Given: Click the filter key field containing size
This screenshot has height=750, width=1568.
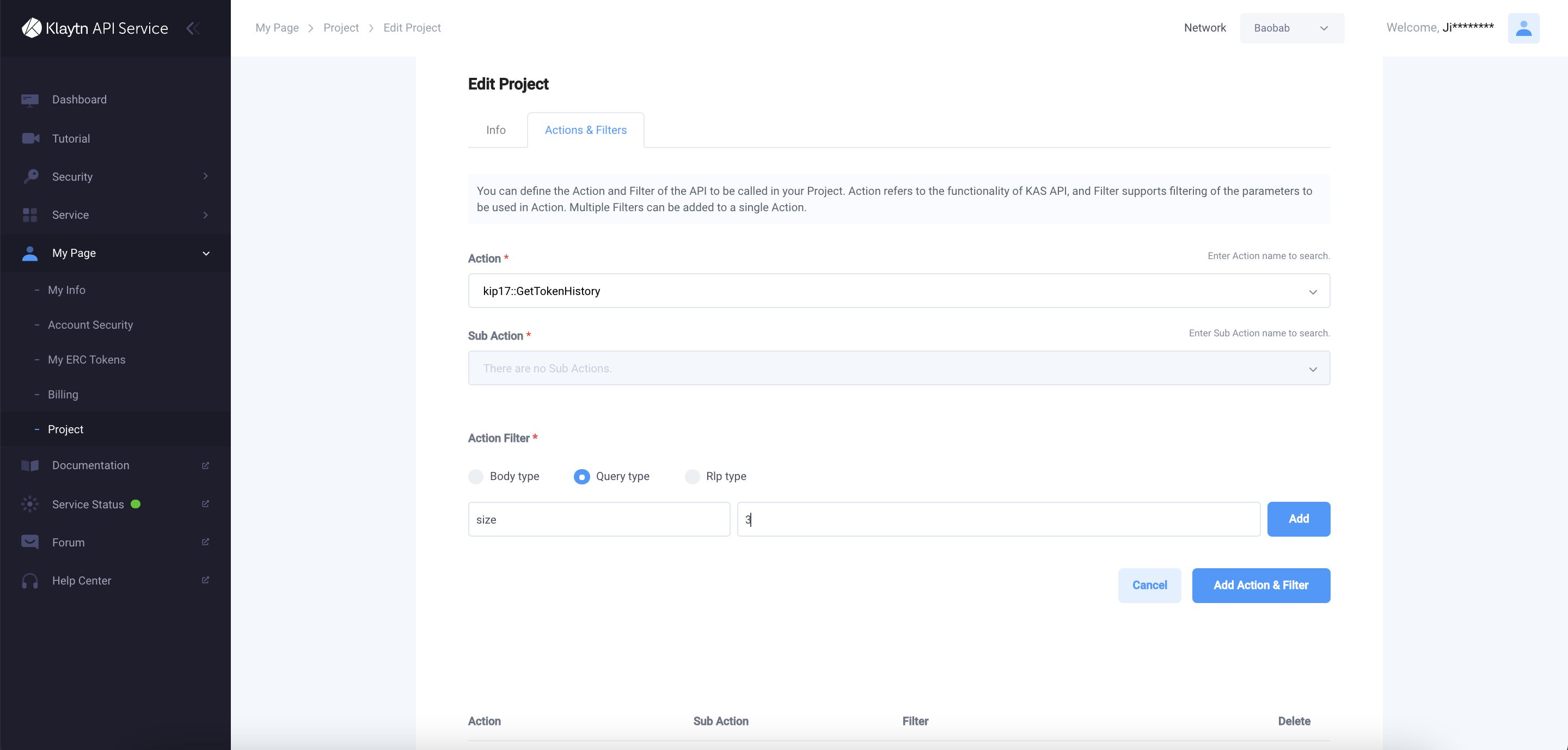Looking at the screenshot, I should pyautogui.click(x=599, y=519).
